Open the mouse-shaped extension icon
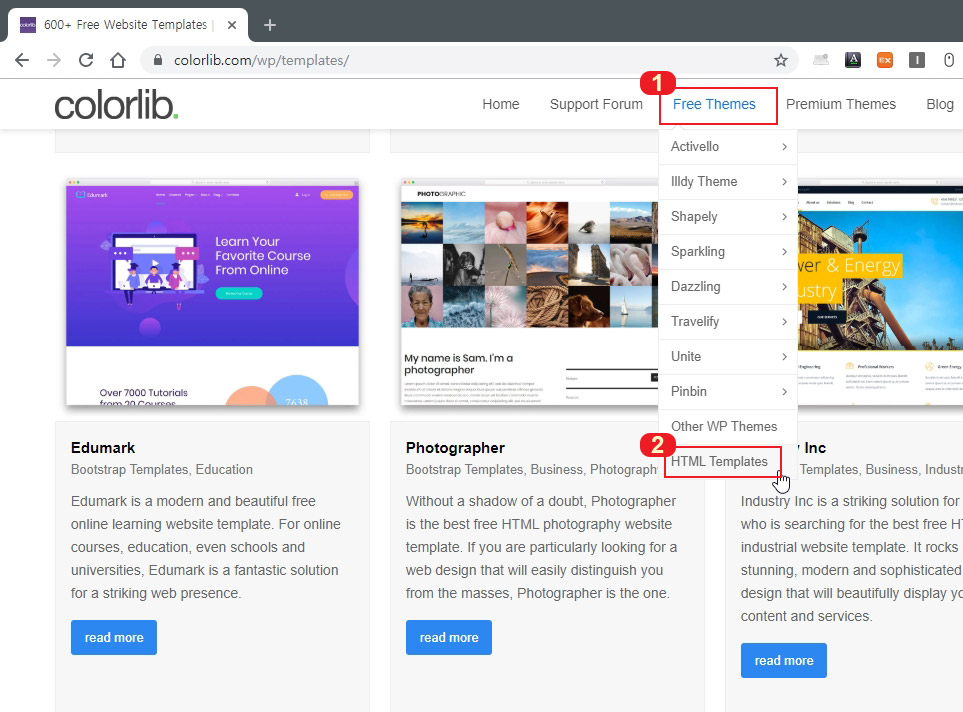This screenshot has width=963, height=712. point(949,60)
